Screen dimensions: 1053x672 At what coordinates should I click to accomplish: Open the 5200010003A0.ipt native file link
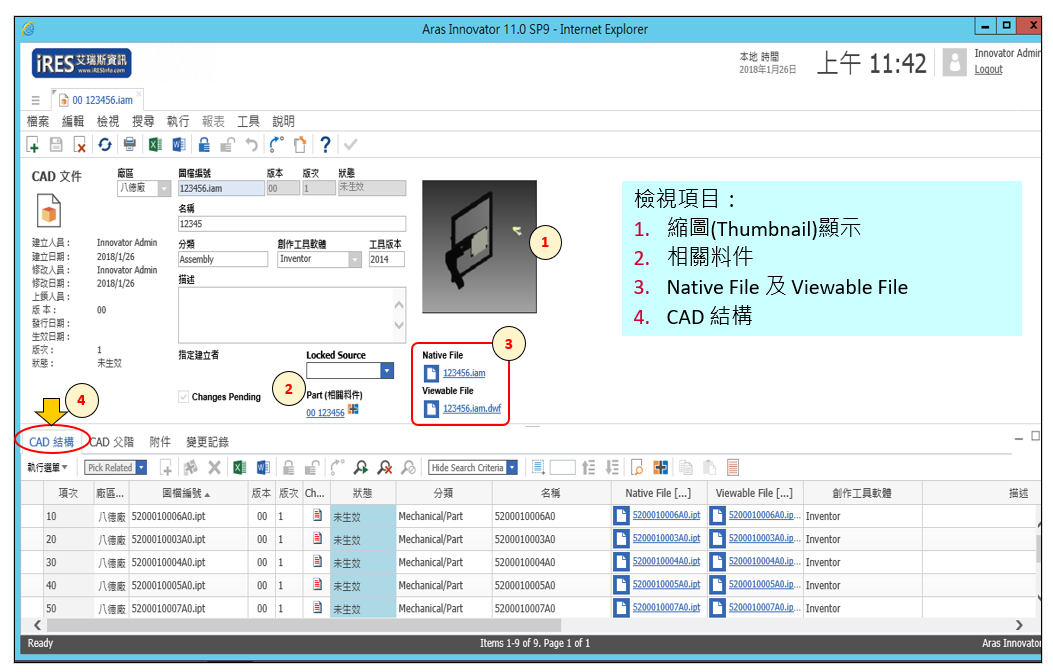[x=666, y=538]
